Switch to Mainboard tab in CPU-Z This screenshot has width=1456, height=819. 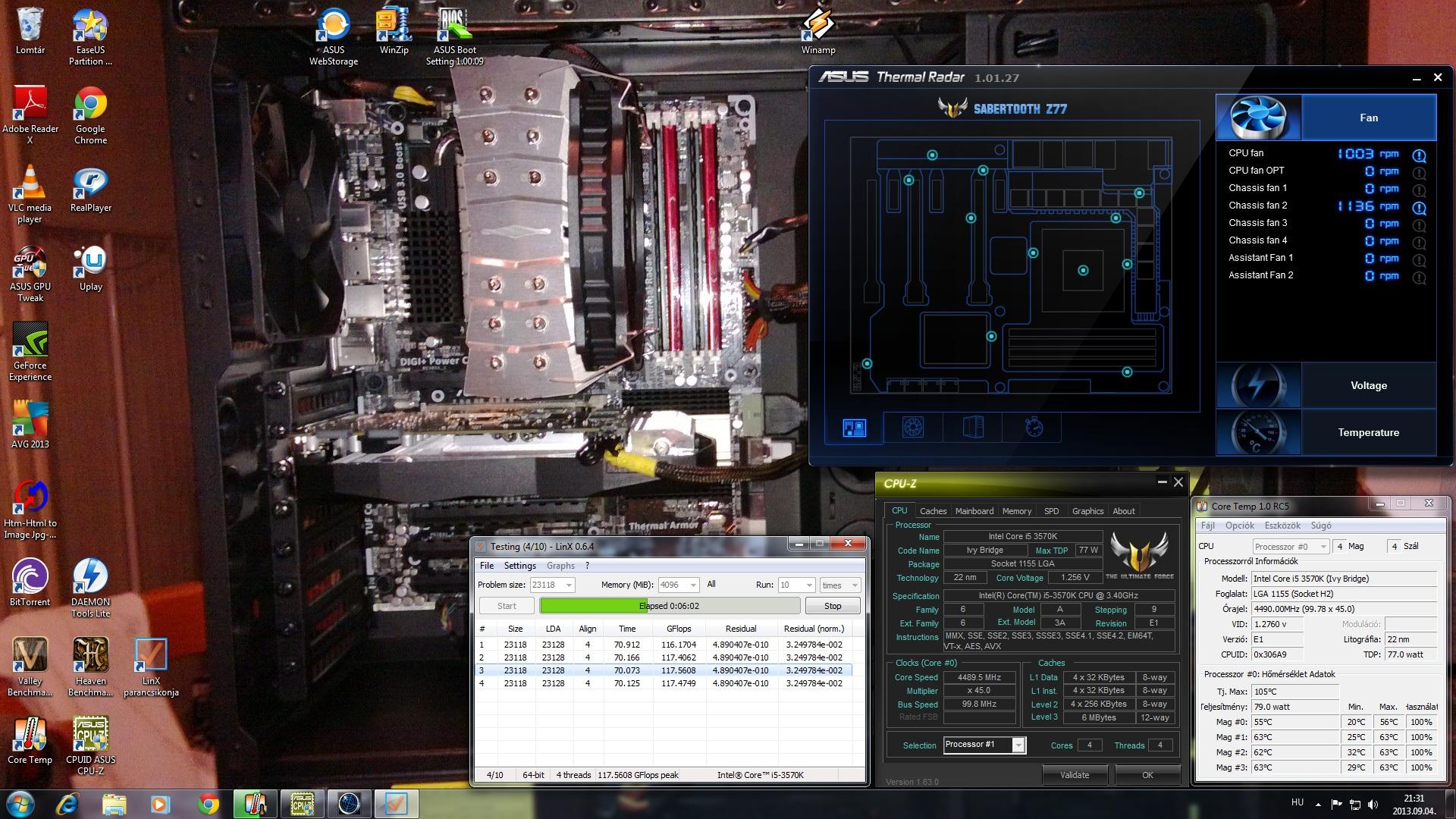(974, 511)
